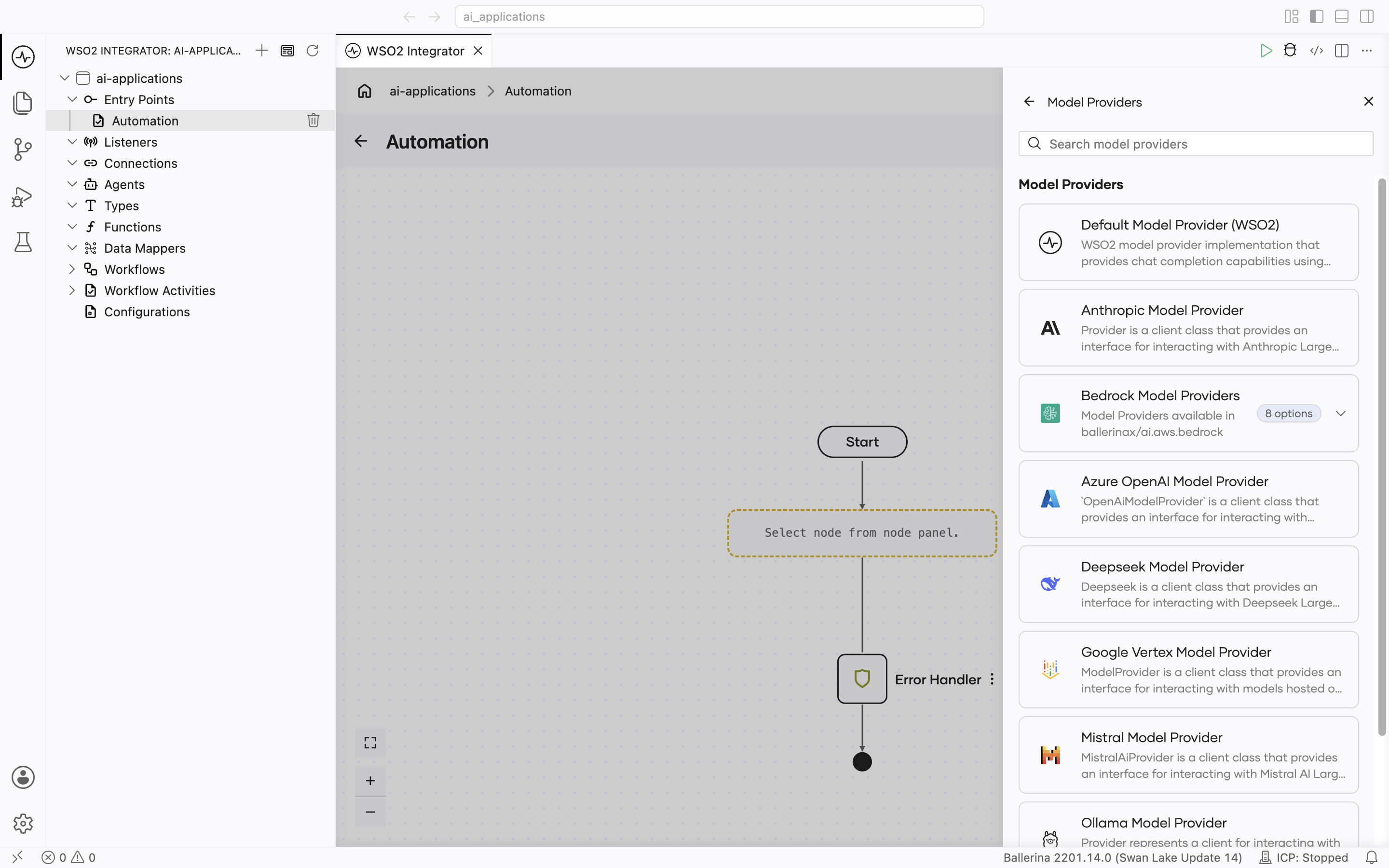Open the Source Control icon
This screenshot has height=868, width=1389.
coord(23,149)
